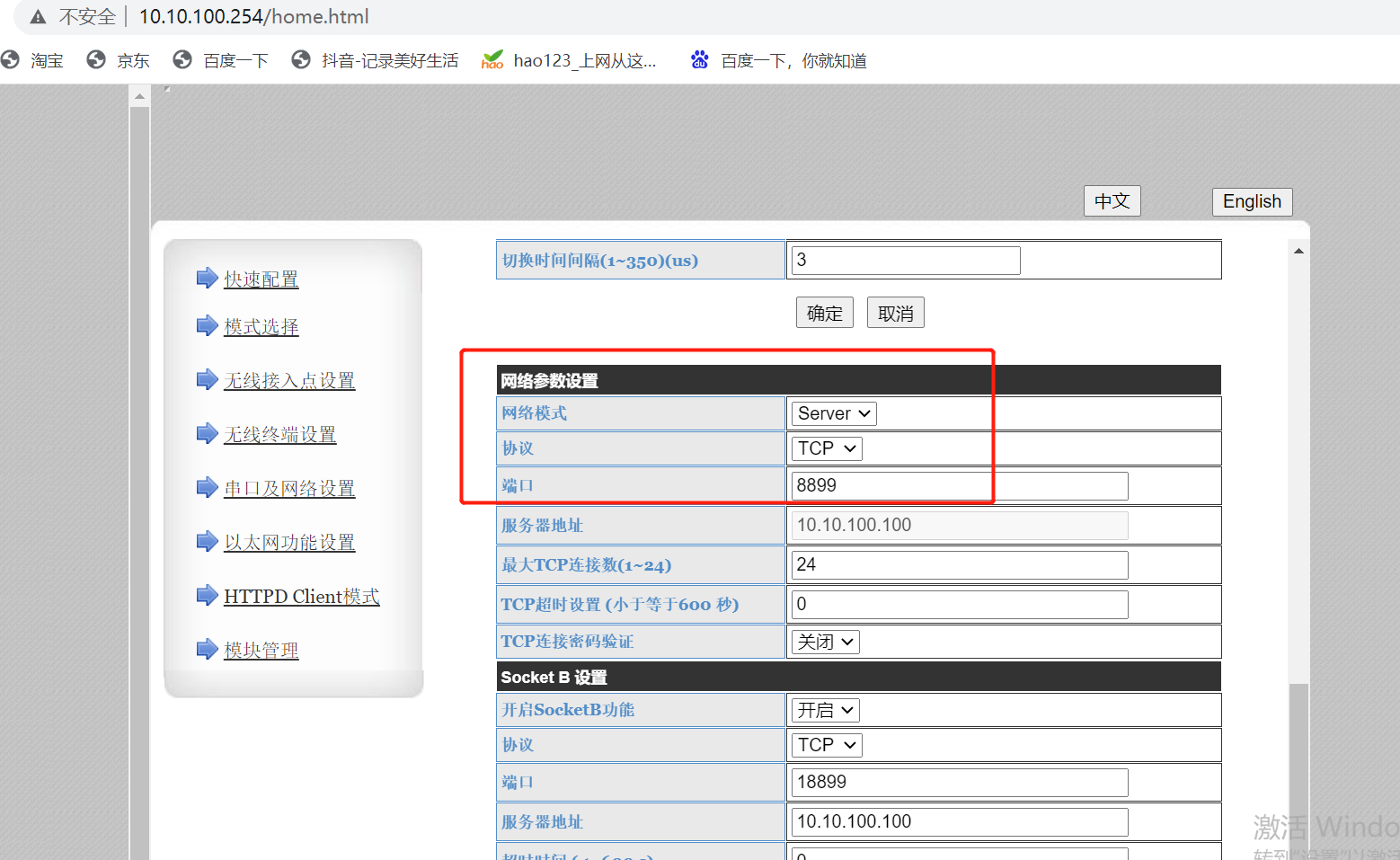Open the 网络模式 Server dropdown

(x=833, y=413)
